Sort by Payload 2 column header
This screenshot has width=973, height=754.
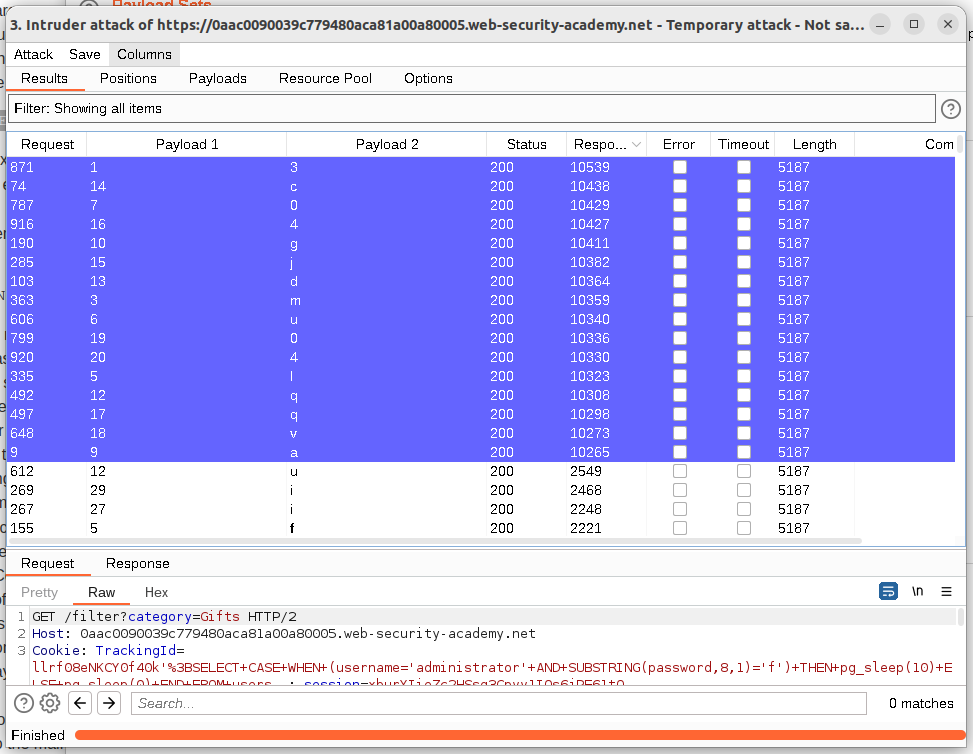coord(387,145)
